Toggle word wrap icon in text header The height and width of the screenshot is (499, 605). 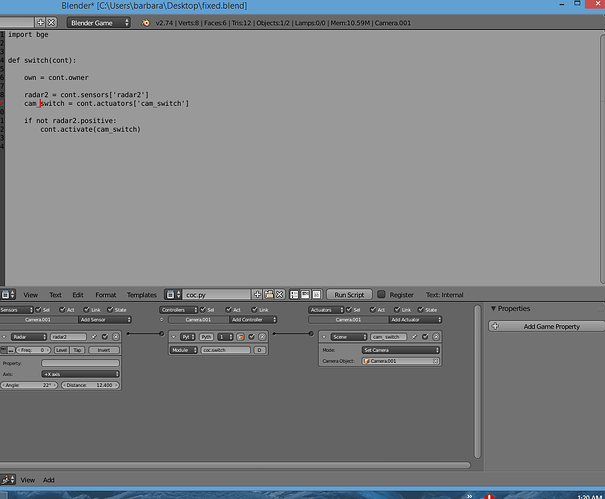tap(305, 295)
